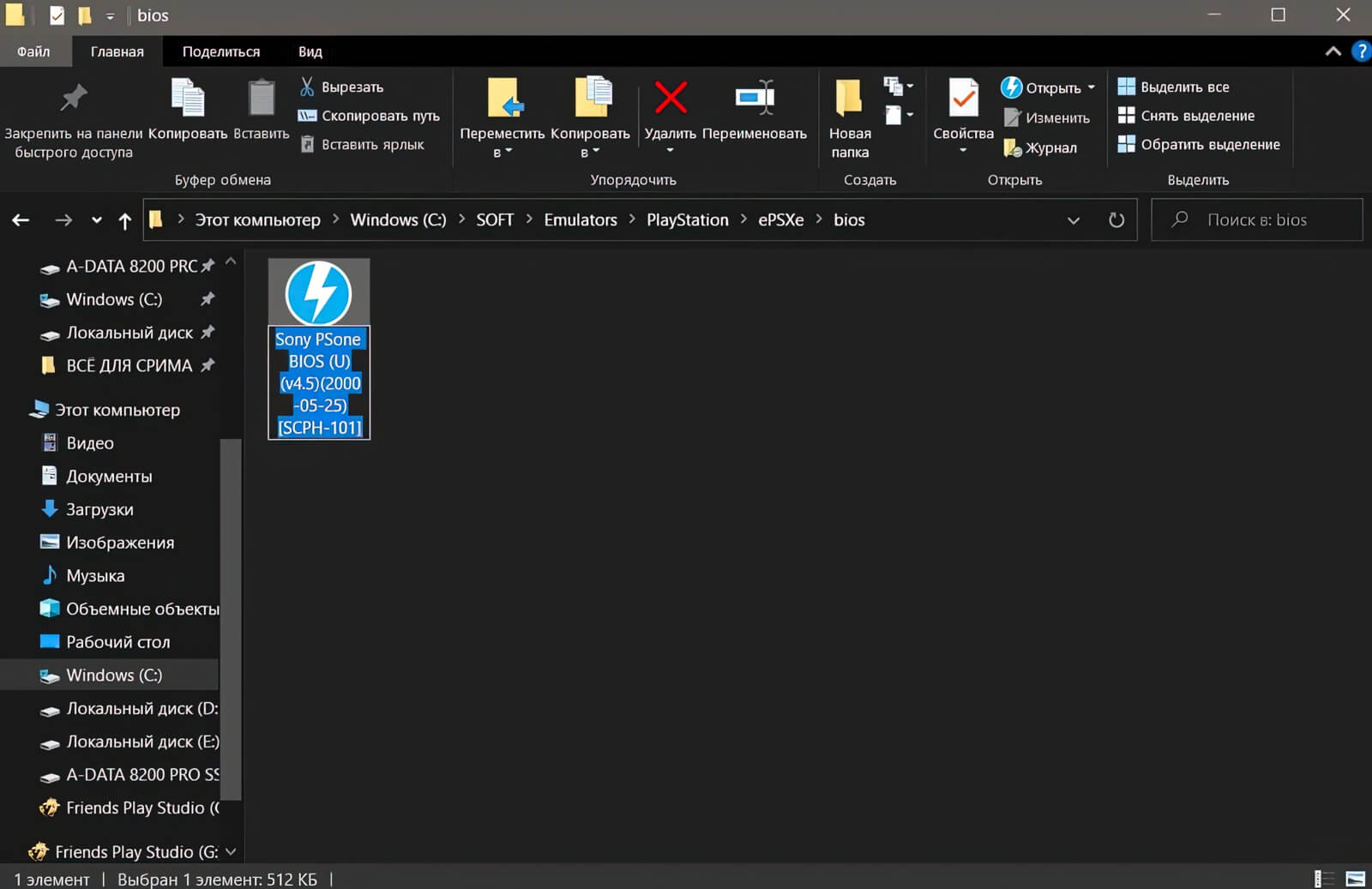Open Локальный диск (E:) in the sidebar
Viewport: 1372px width, 889px height.
point(129,742)
